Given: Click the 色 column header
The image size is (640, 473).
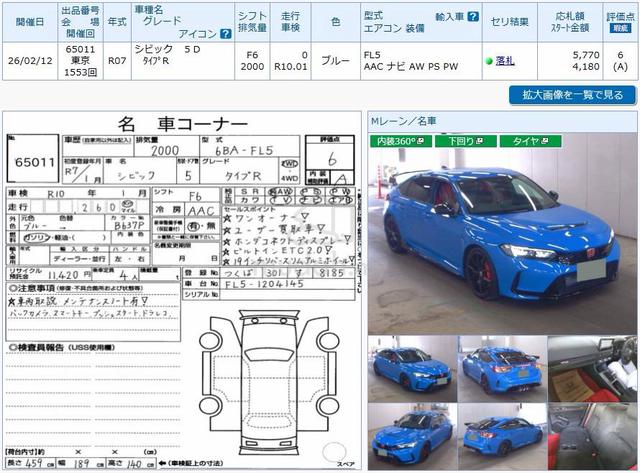Looking at the screenshot, I should [x=336, y=22].
